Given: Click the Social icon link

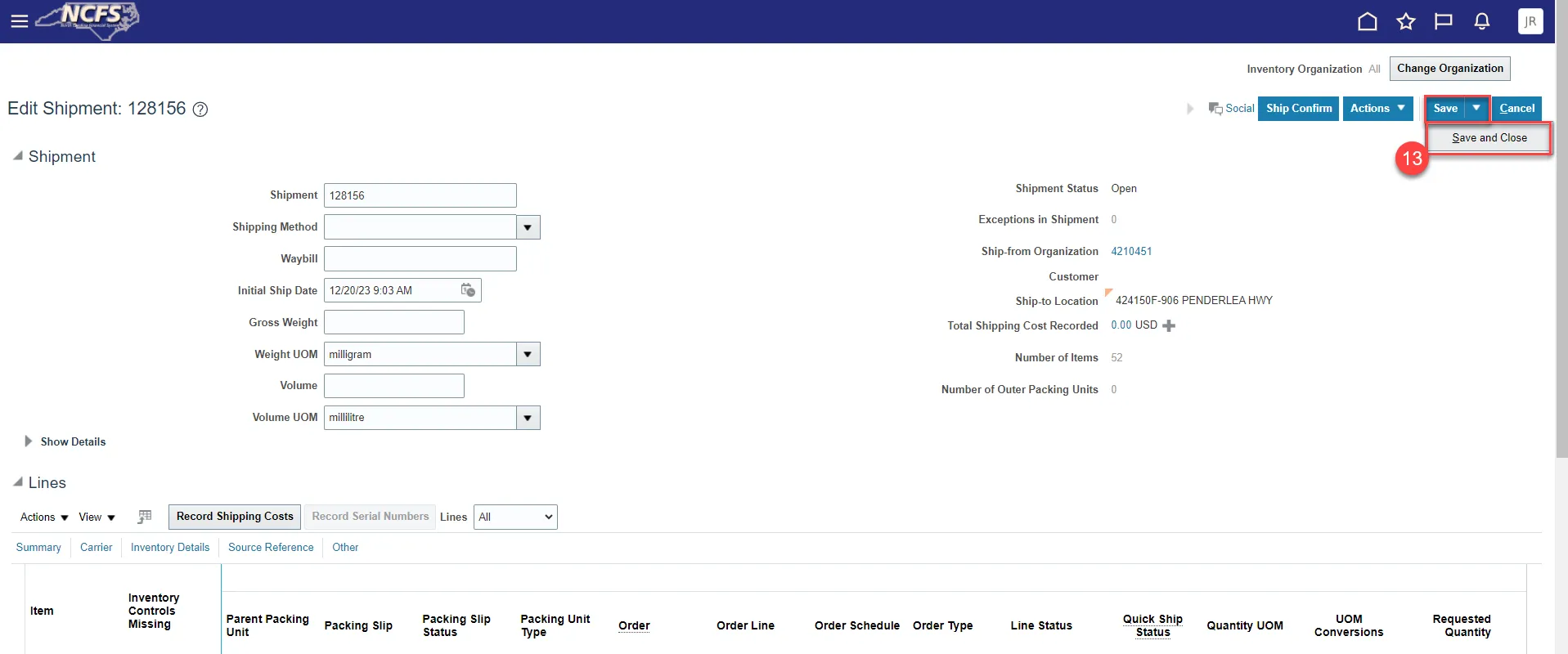Looking at the screenshot, I should [x=1232, y=109].
